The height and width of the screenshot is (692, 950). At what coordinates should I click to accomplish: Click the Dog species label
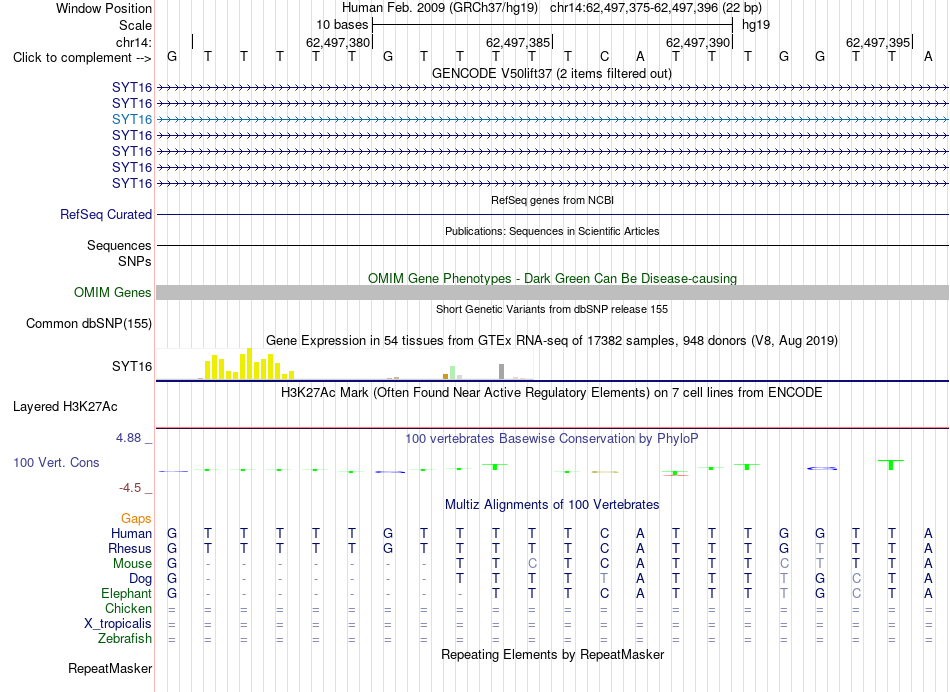(x=141, y=579)
